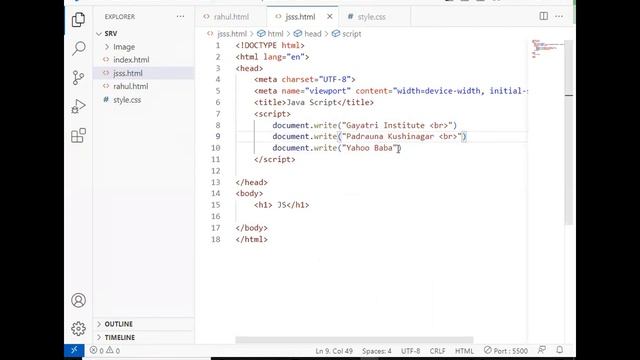
Task: Click the <title>Java Script</title> line
Action: tap(313, 102)
